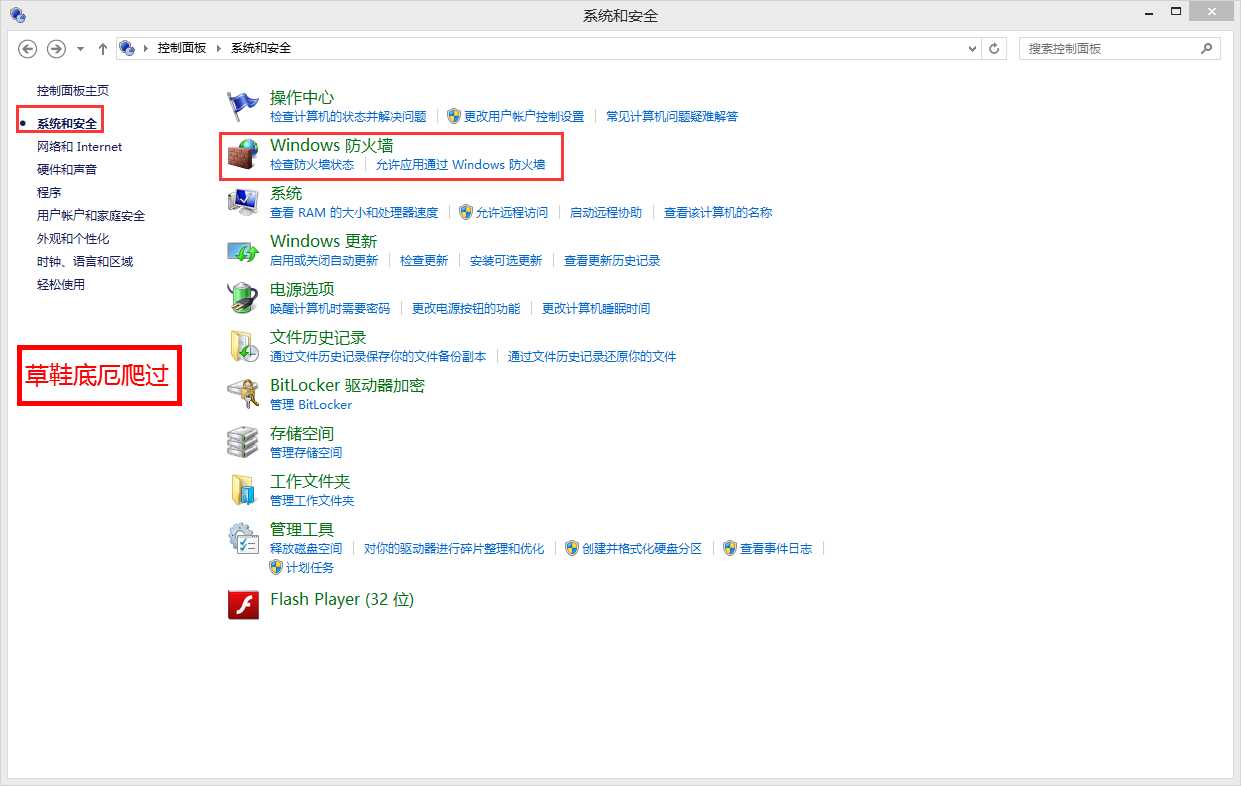Go forward with the forward arrow
Screen dimensions: 1241x786
57,48
